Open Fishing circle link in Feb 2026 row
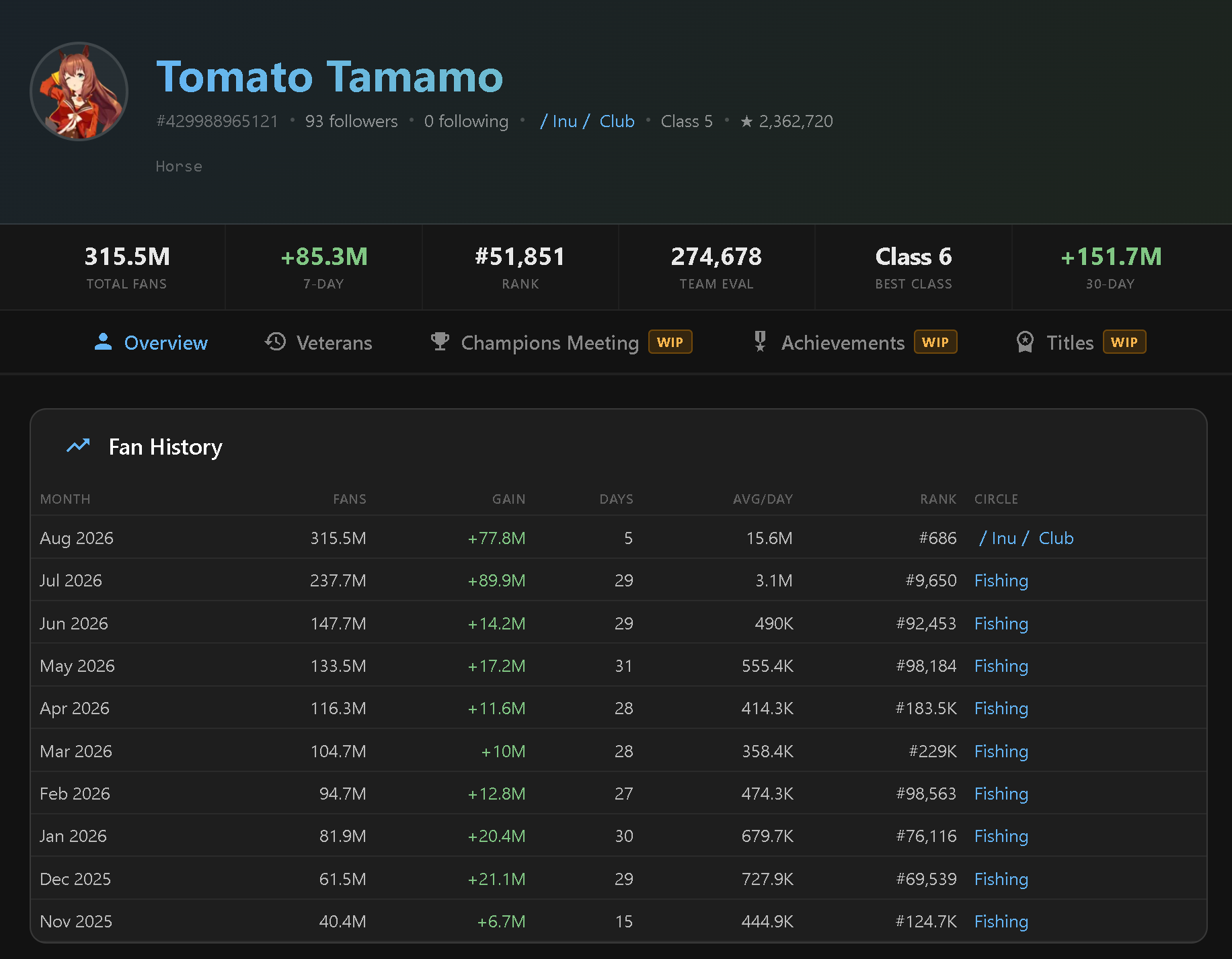Screen dimensions: 1232x959 (1001, 794)
